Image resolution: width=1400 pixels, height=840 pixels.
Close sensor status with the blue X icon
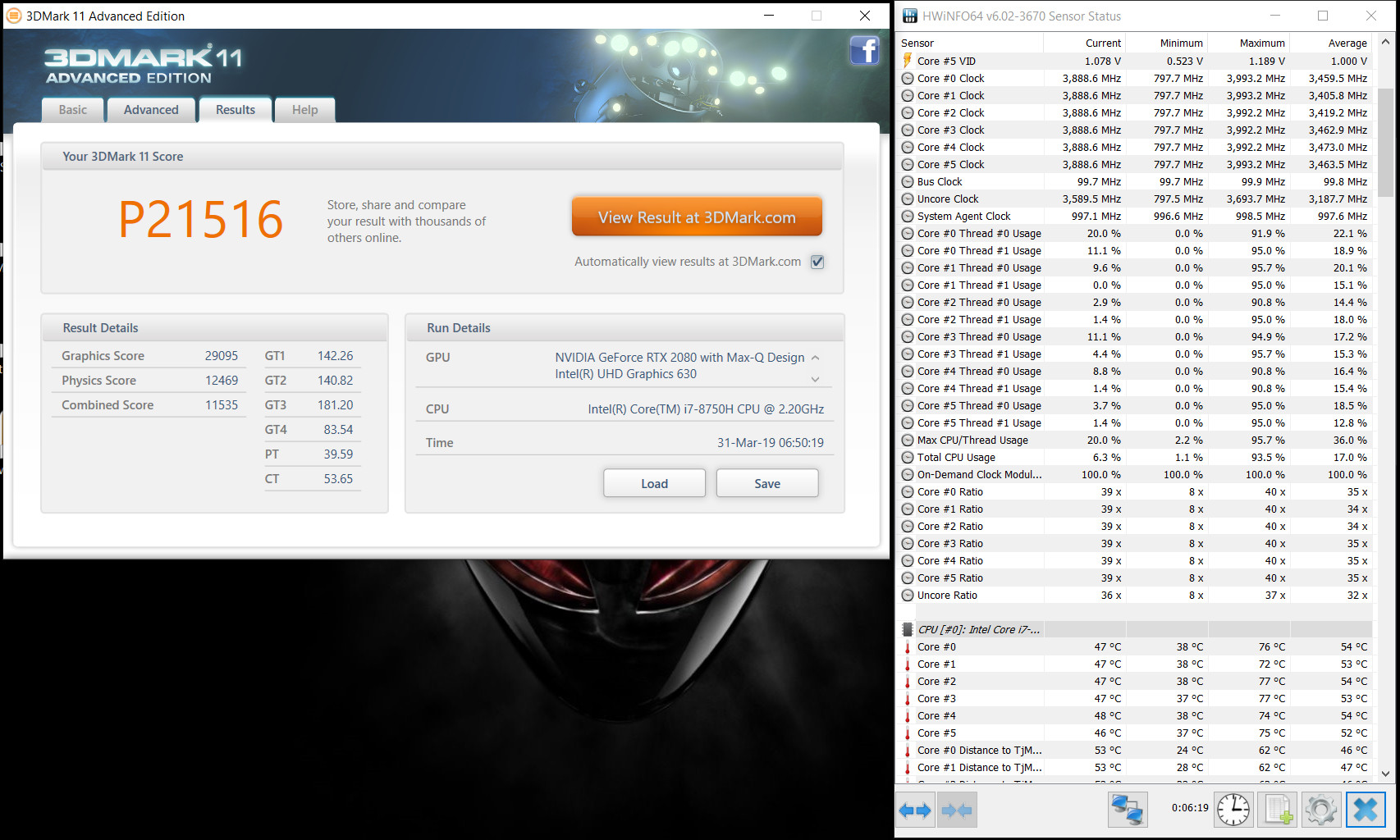(x=1366, y=810)
